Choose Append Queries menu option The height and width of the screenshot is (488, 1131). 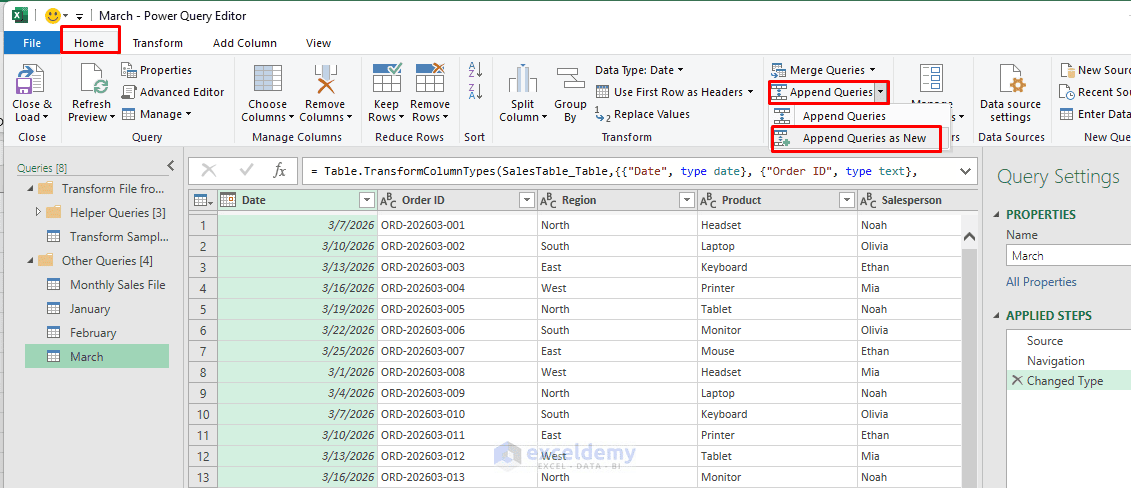coord(844,116)
